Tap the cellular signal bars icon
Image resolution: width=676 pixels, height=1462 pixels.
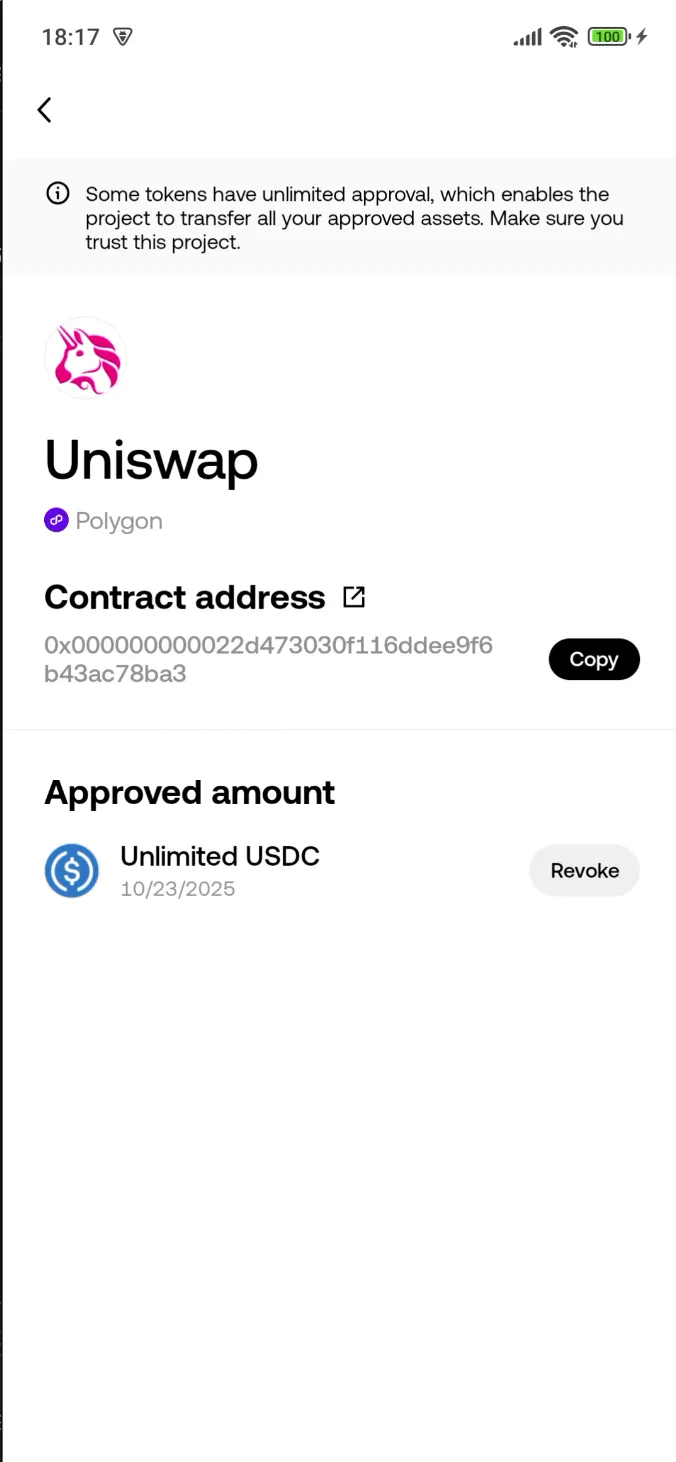(x=527, y=37)
